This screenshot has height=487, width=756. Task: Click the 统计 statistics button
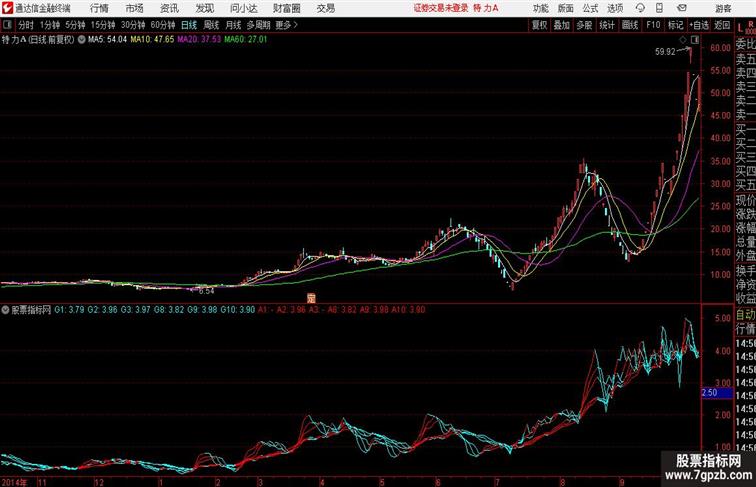pos(607,25)
